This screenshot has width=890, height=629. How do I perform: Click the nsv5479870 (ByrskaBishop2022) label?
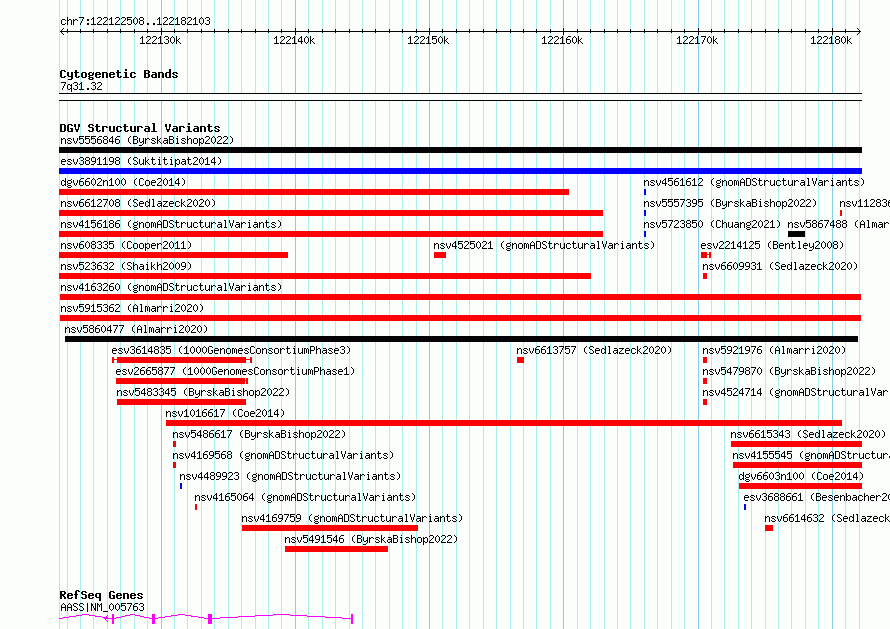pyautogui.click(x=789, y=371)
